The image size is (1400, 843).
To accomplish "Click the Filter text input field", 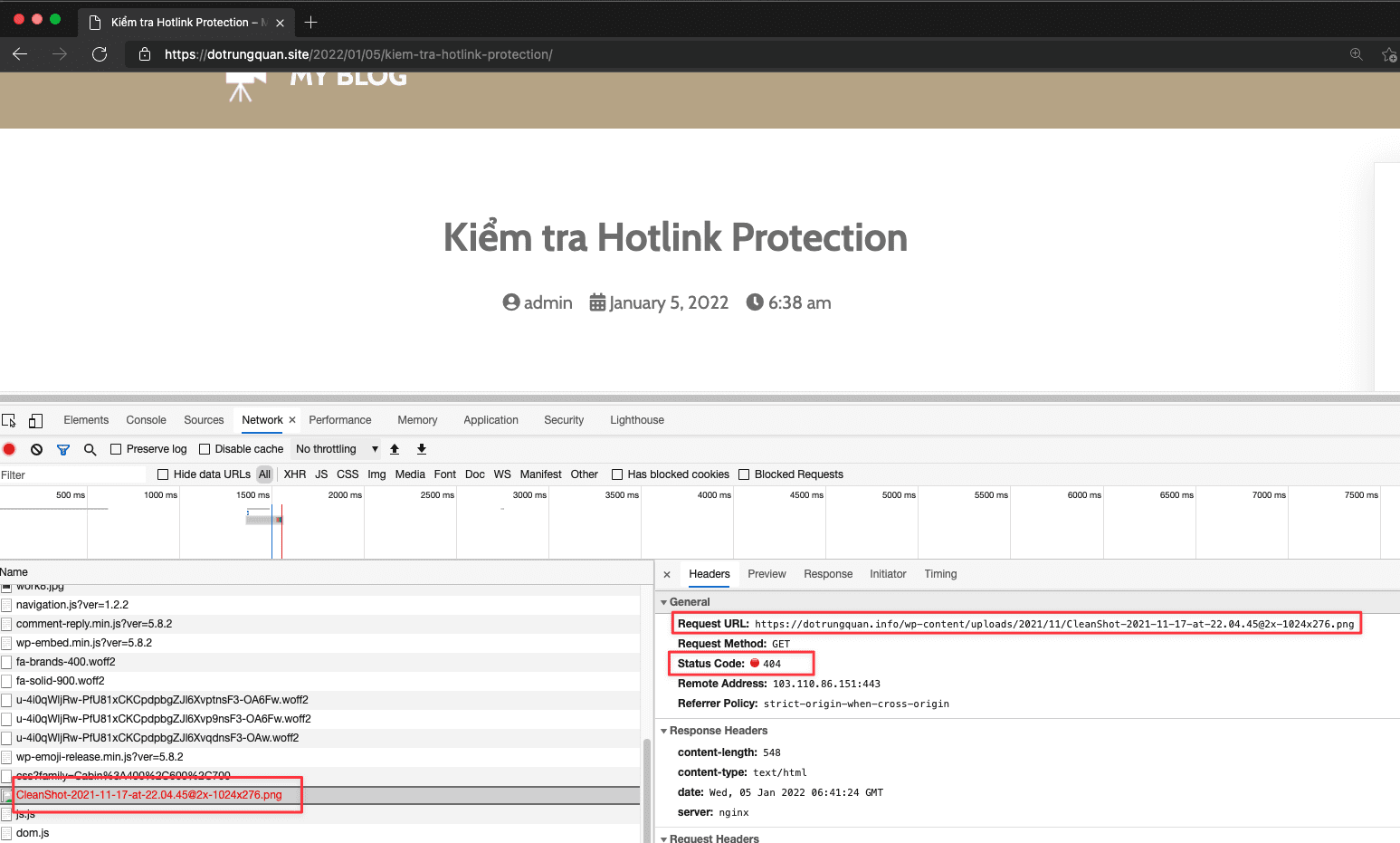I will [72, 474].
